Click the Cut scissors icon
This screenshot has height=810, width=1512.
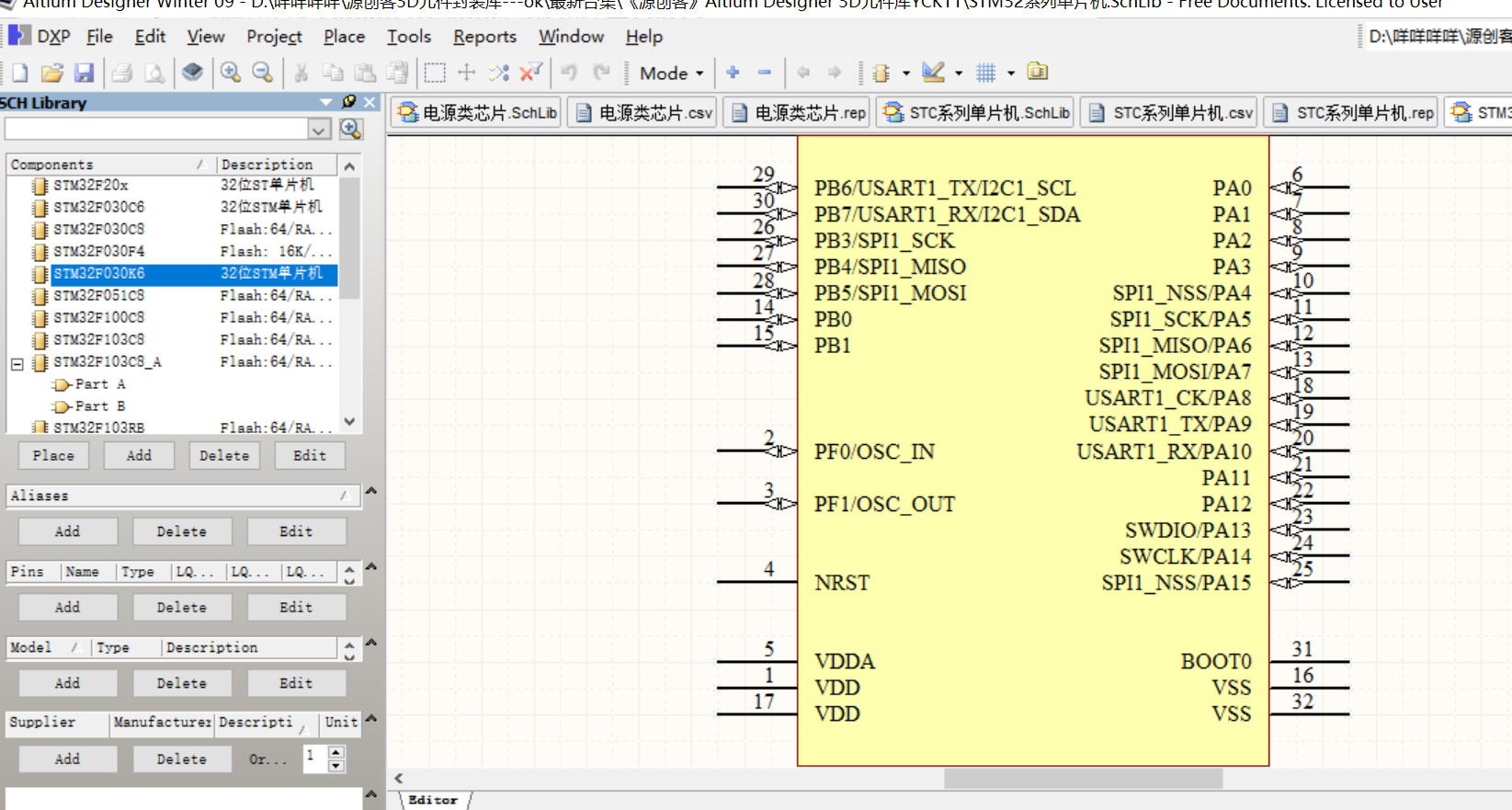tap(301, 73)
